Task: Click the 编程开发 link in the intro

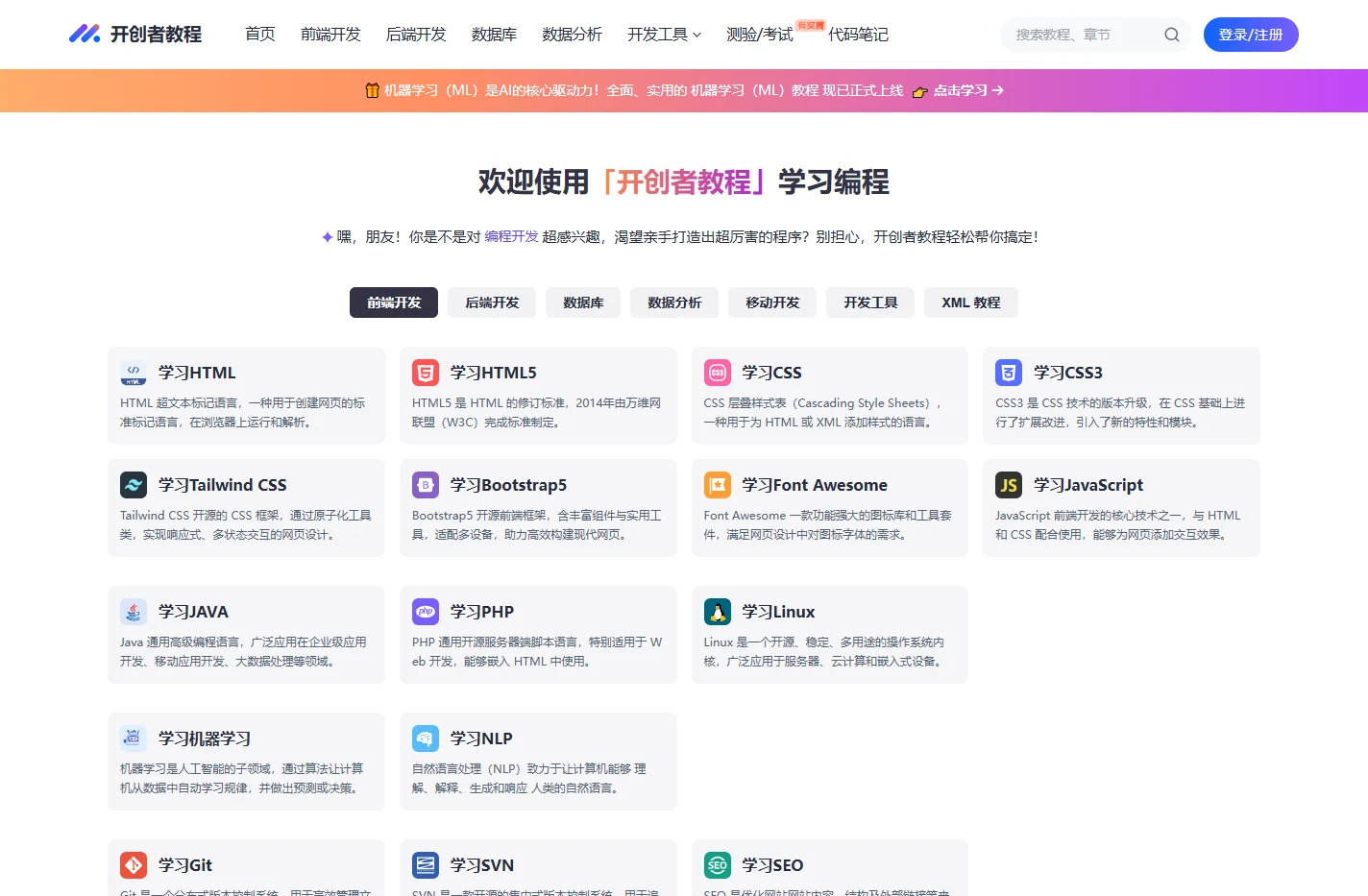Action: coord(511,236)
